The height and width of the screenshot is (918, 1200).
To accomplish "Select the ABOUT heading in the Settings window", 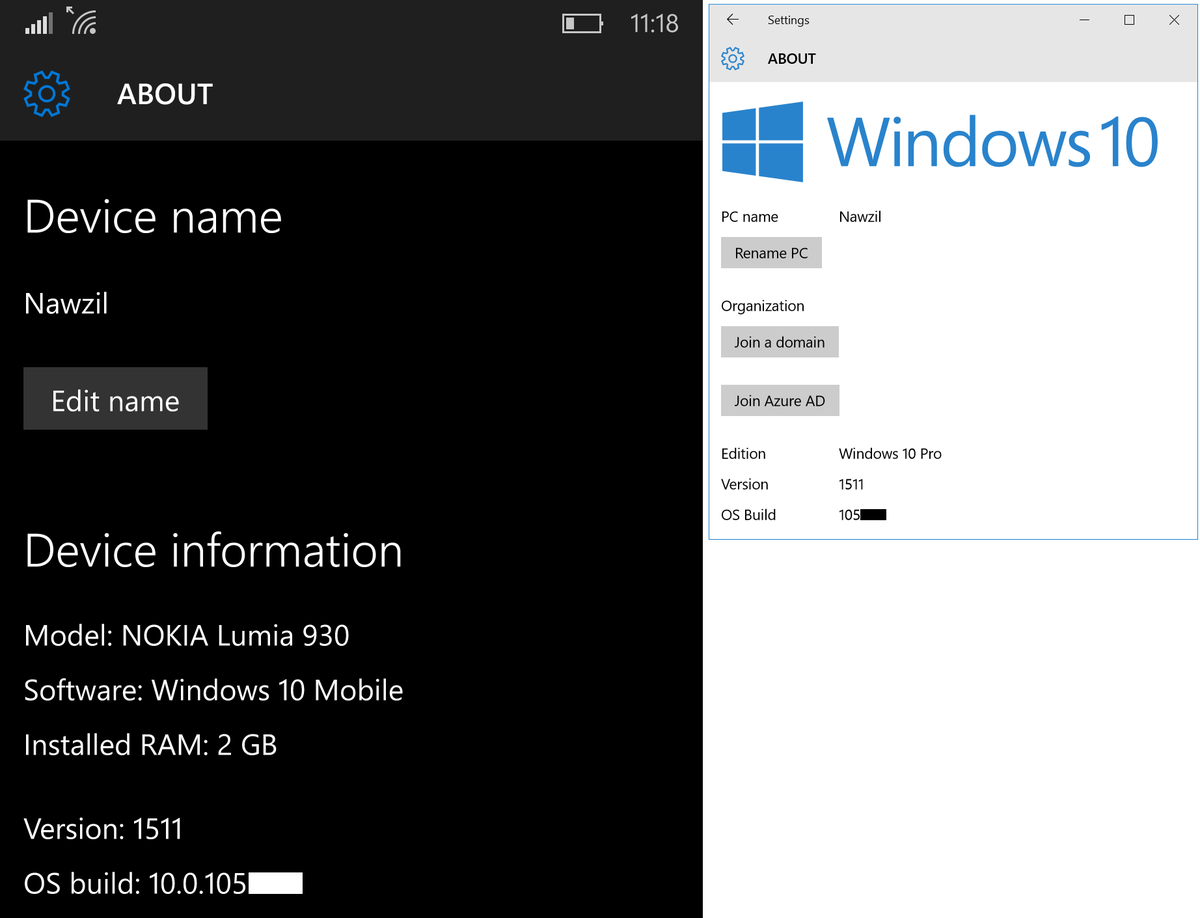I will coord(791,58).
